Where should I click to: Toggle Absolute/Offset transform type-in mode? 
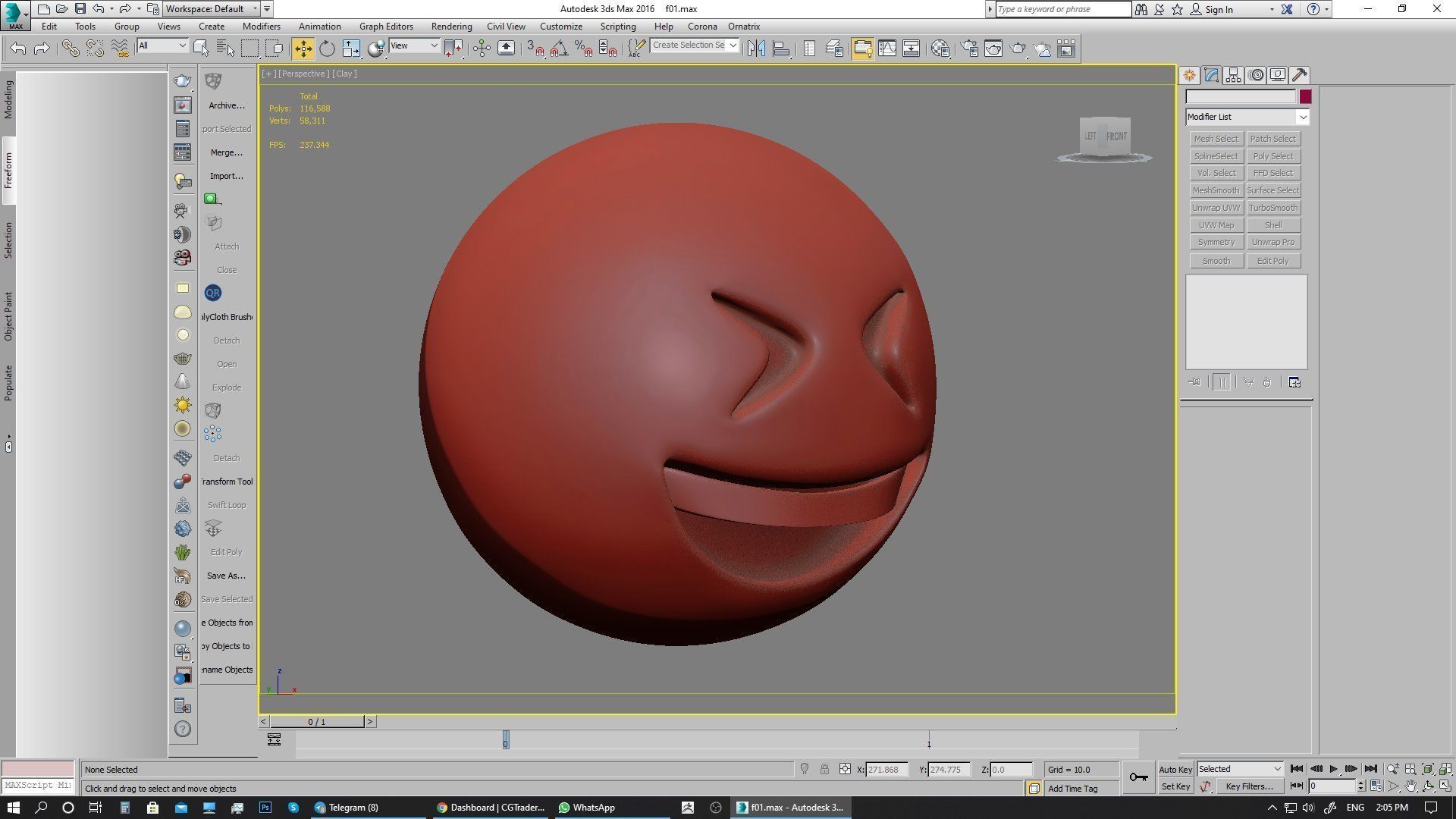[x=845, y=769]
